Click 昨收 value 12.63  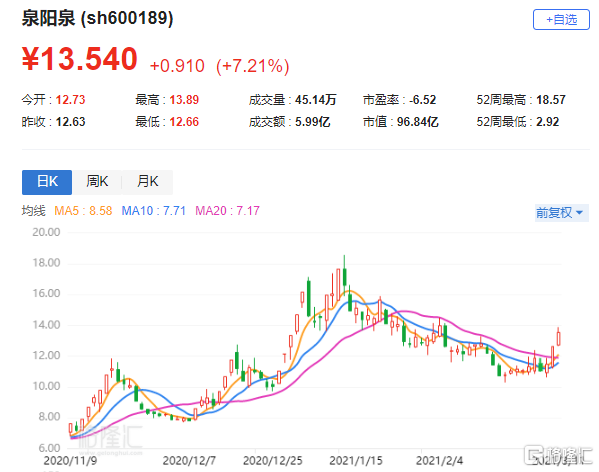coord(70,122)
